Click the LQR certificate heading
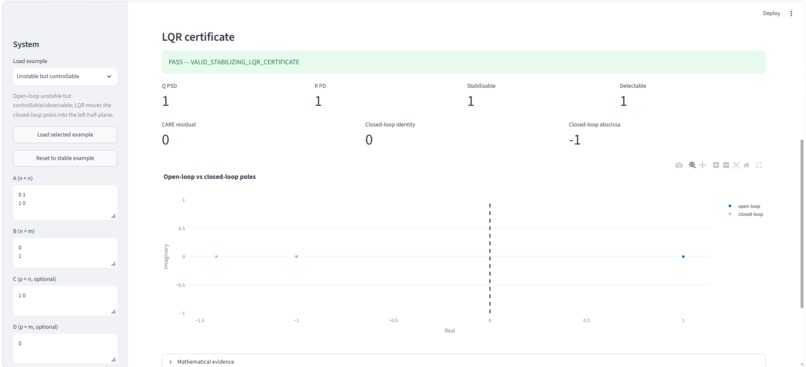 (x=198, y=37)
